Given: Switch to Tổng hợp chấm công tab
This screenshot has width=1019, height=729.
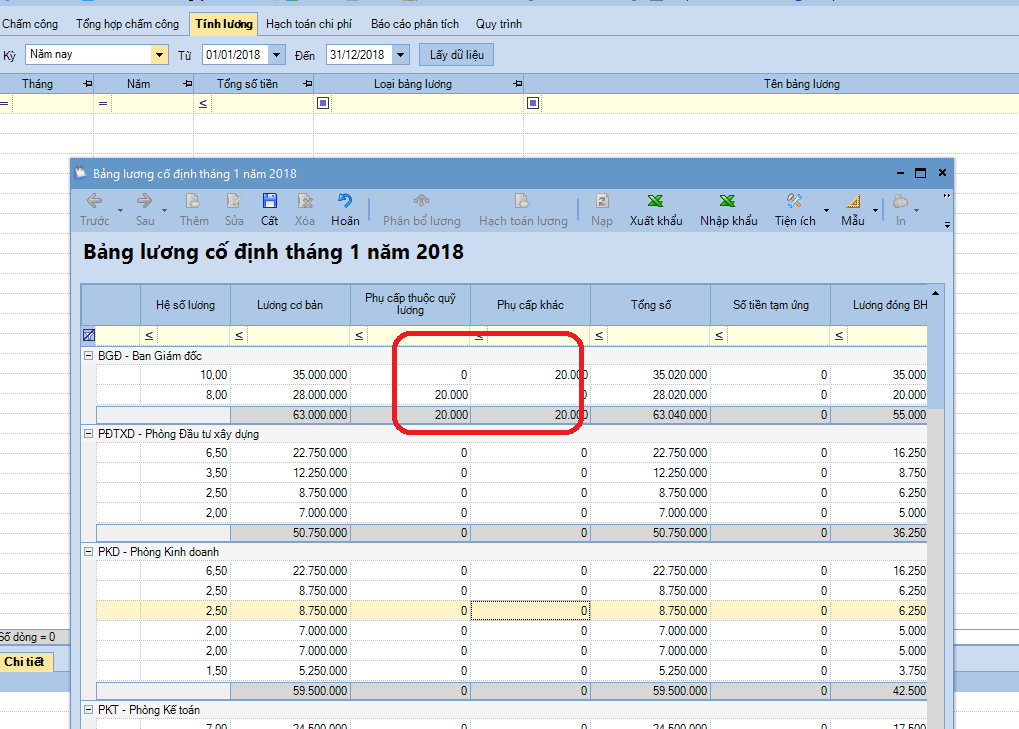Looking at the screenshot, I should (127, 24).
